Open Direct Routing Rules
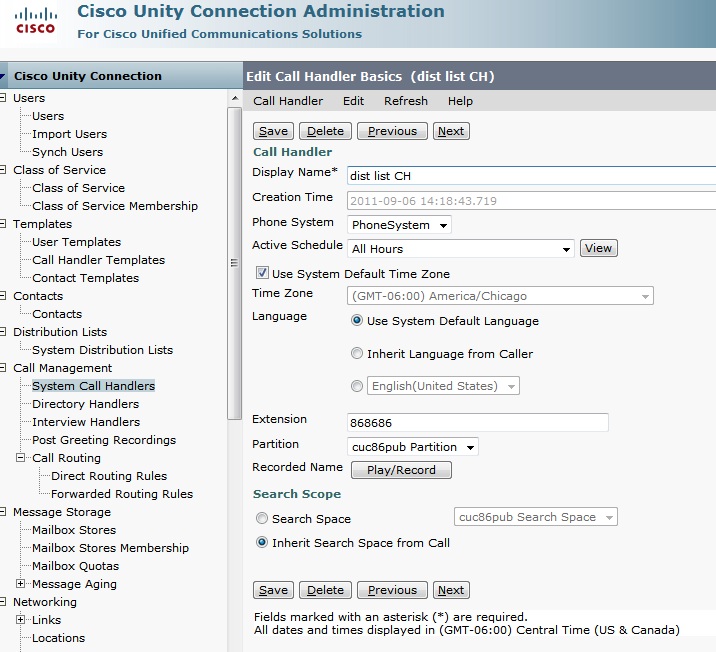Screen dimensions: 716x652 (x=109, y=476)
